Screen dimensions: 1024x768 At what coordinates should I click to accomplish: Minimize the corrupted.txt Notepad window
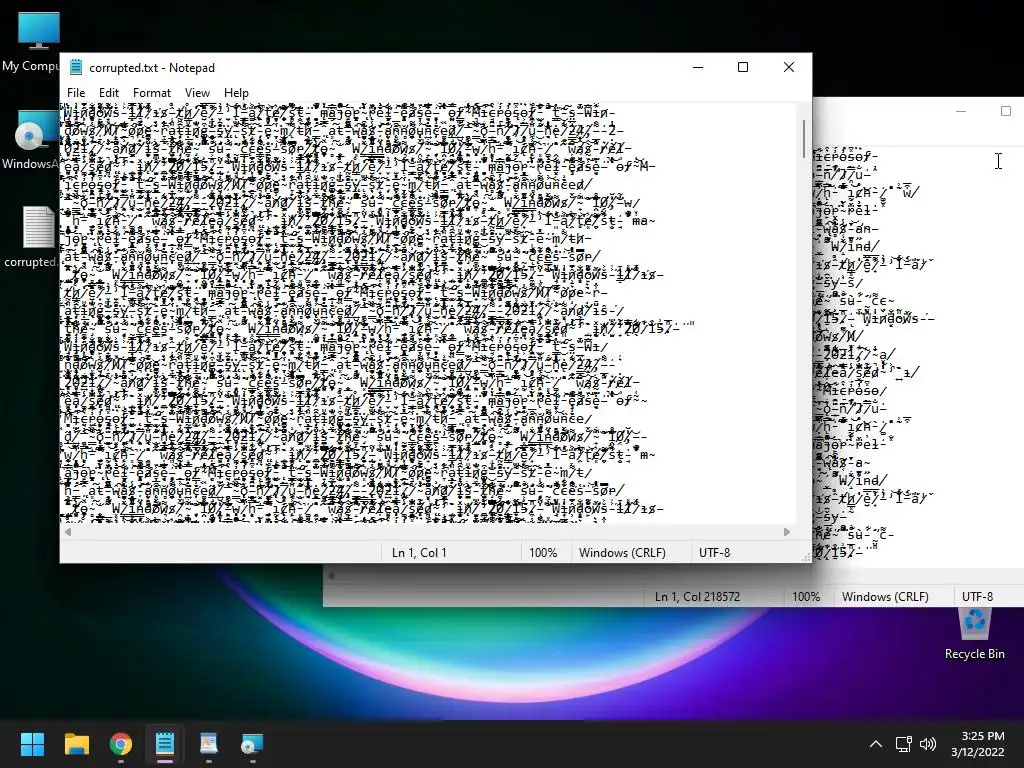(698, 67)
